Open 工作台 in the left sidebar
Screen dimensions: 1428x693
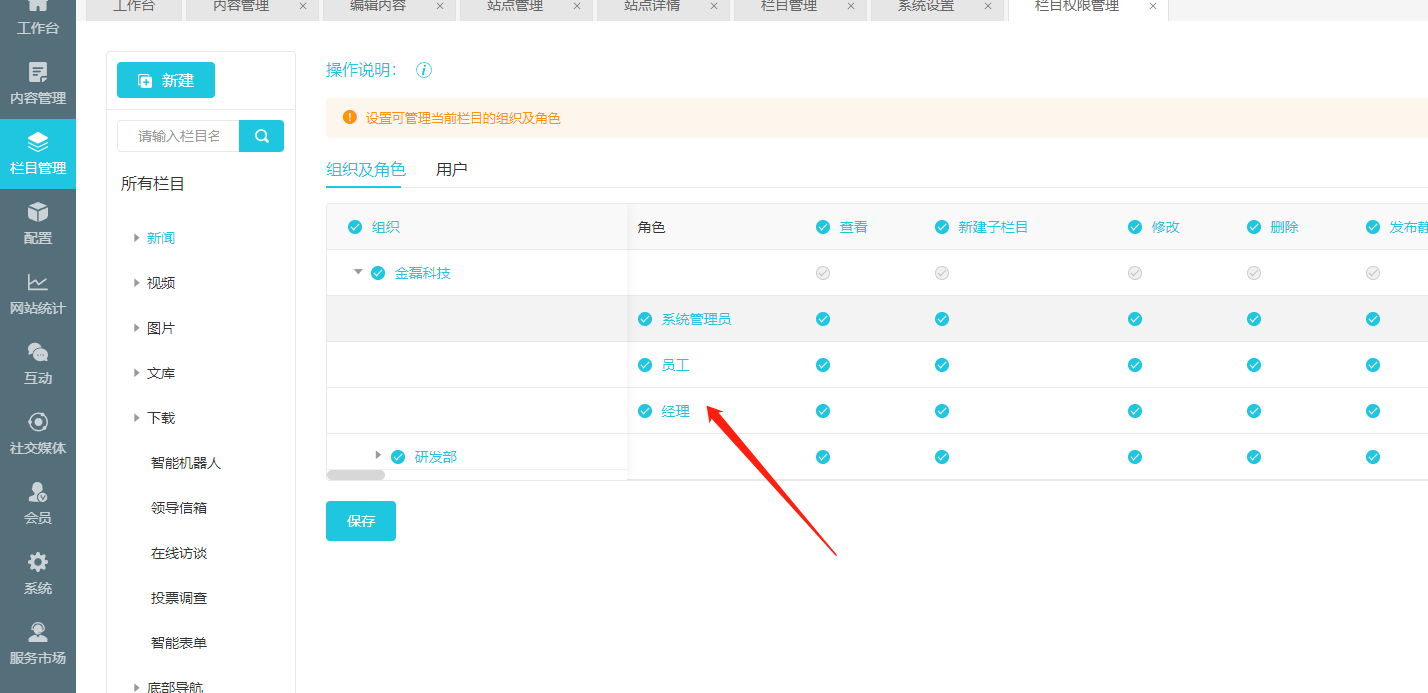[38, 19]
